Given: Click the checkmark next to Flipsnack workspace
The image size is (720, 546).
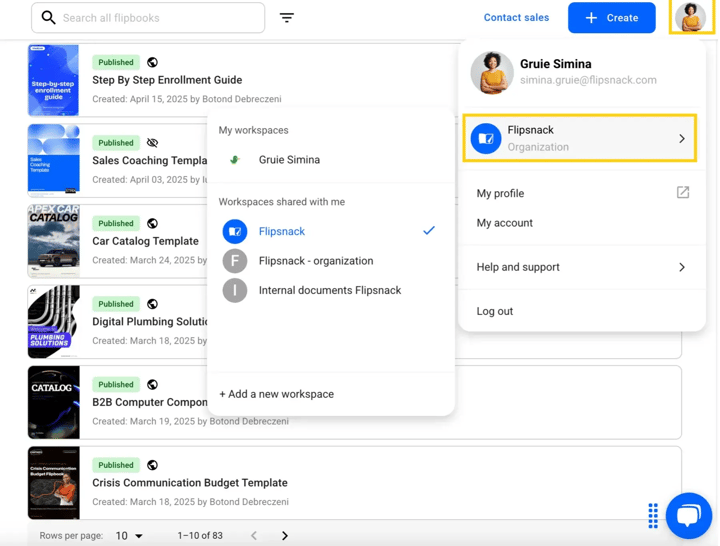Looking at the screenshot, I should click(429, 231).
